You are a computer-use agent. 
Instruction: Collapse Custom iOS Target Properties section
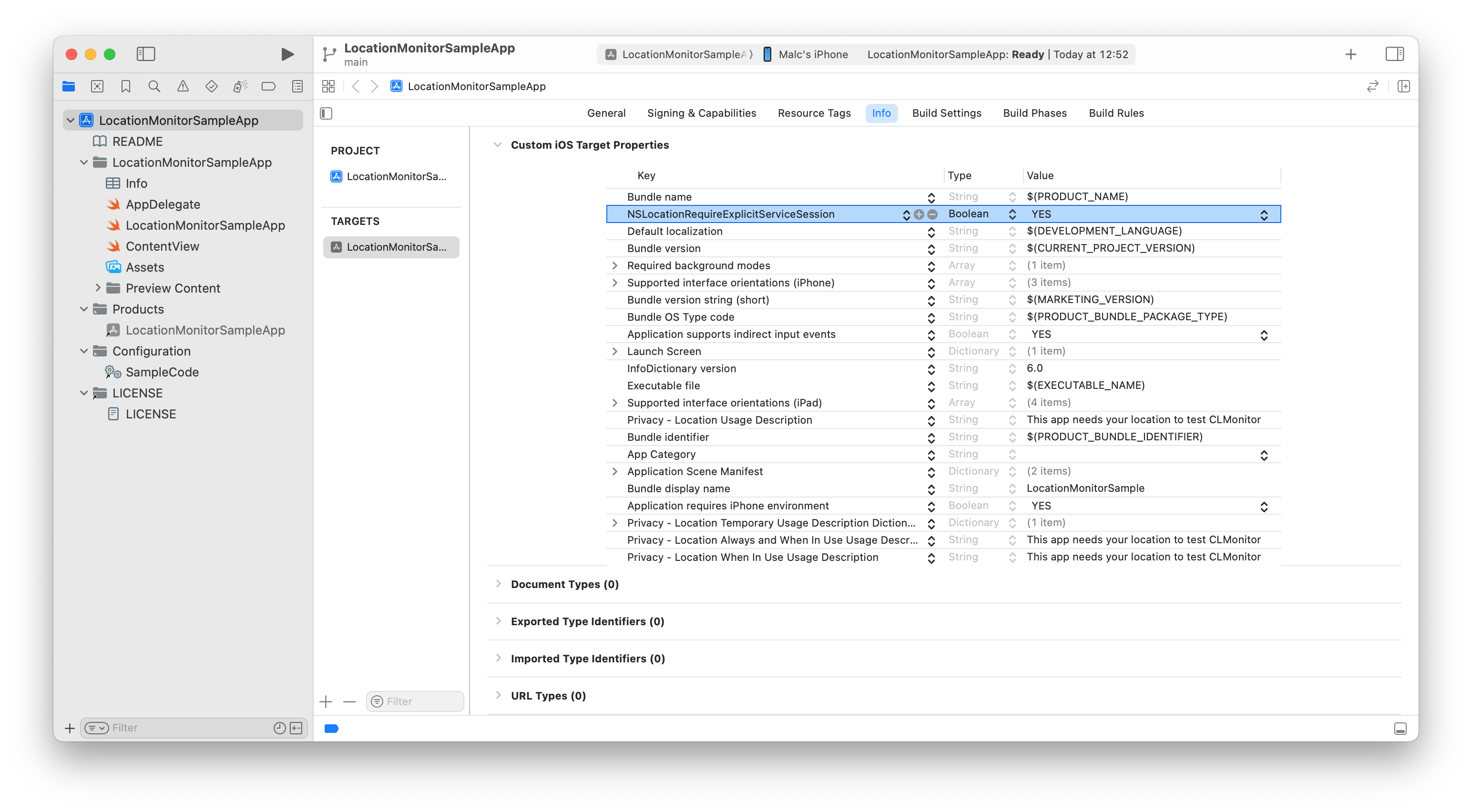(498, 145)
